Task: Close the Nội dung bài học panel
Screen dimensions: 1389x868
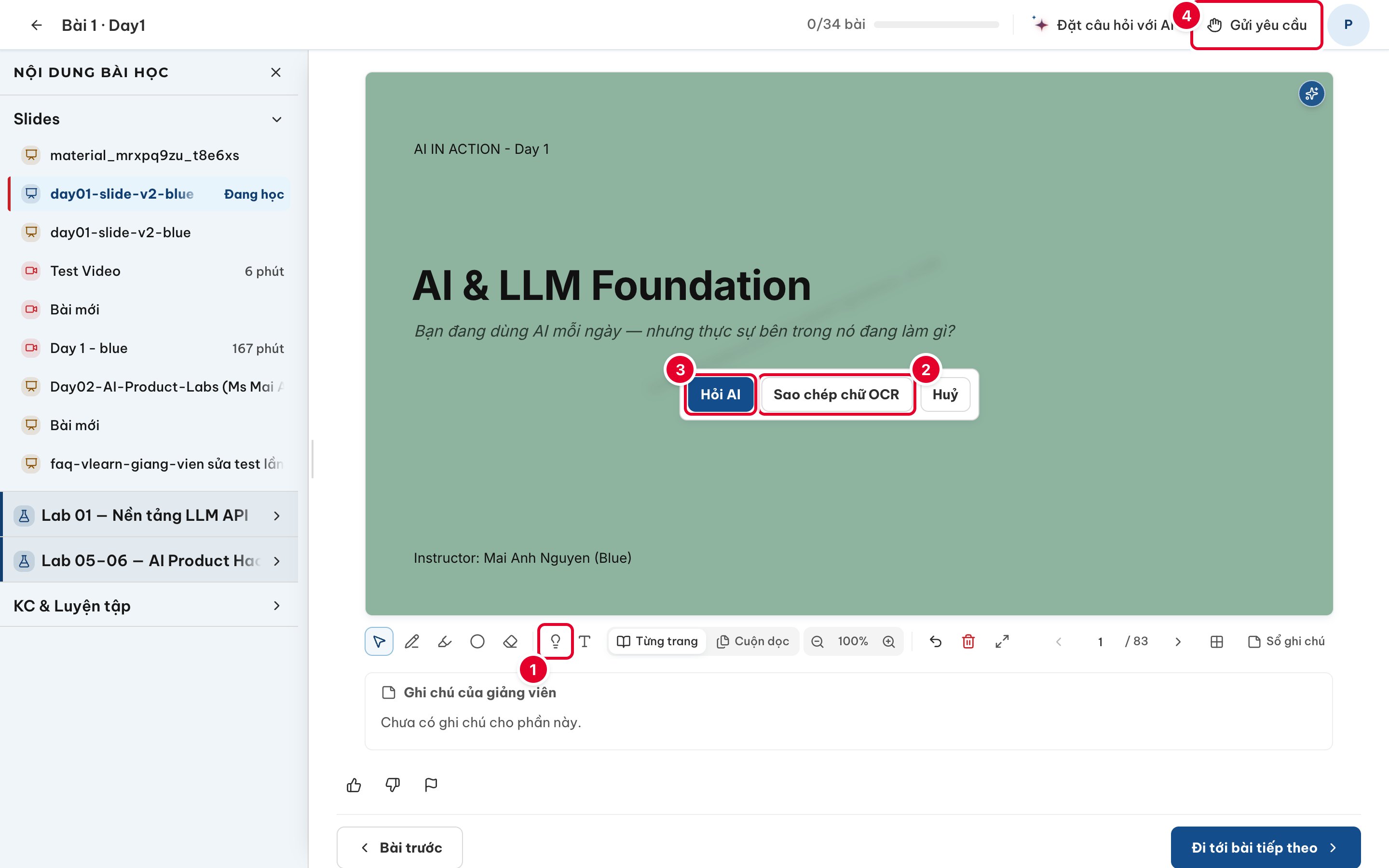Action: click(275, 72)
